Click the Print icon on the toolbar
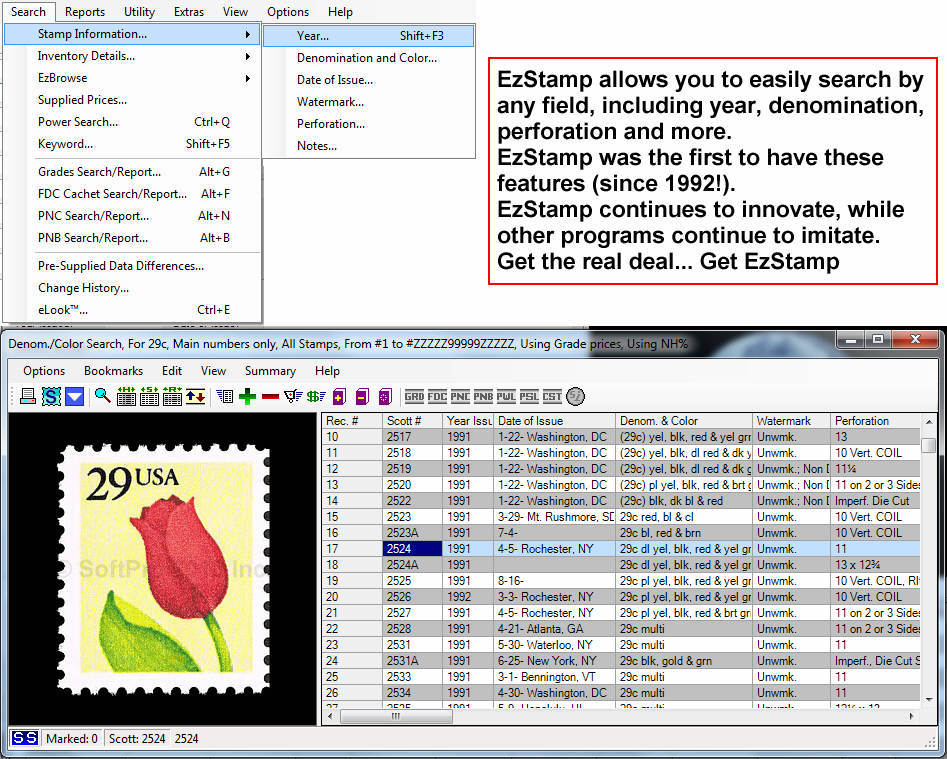 (27, 396)
